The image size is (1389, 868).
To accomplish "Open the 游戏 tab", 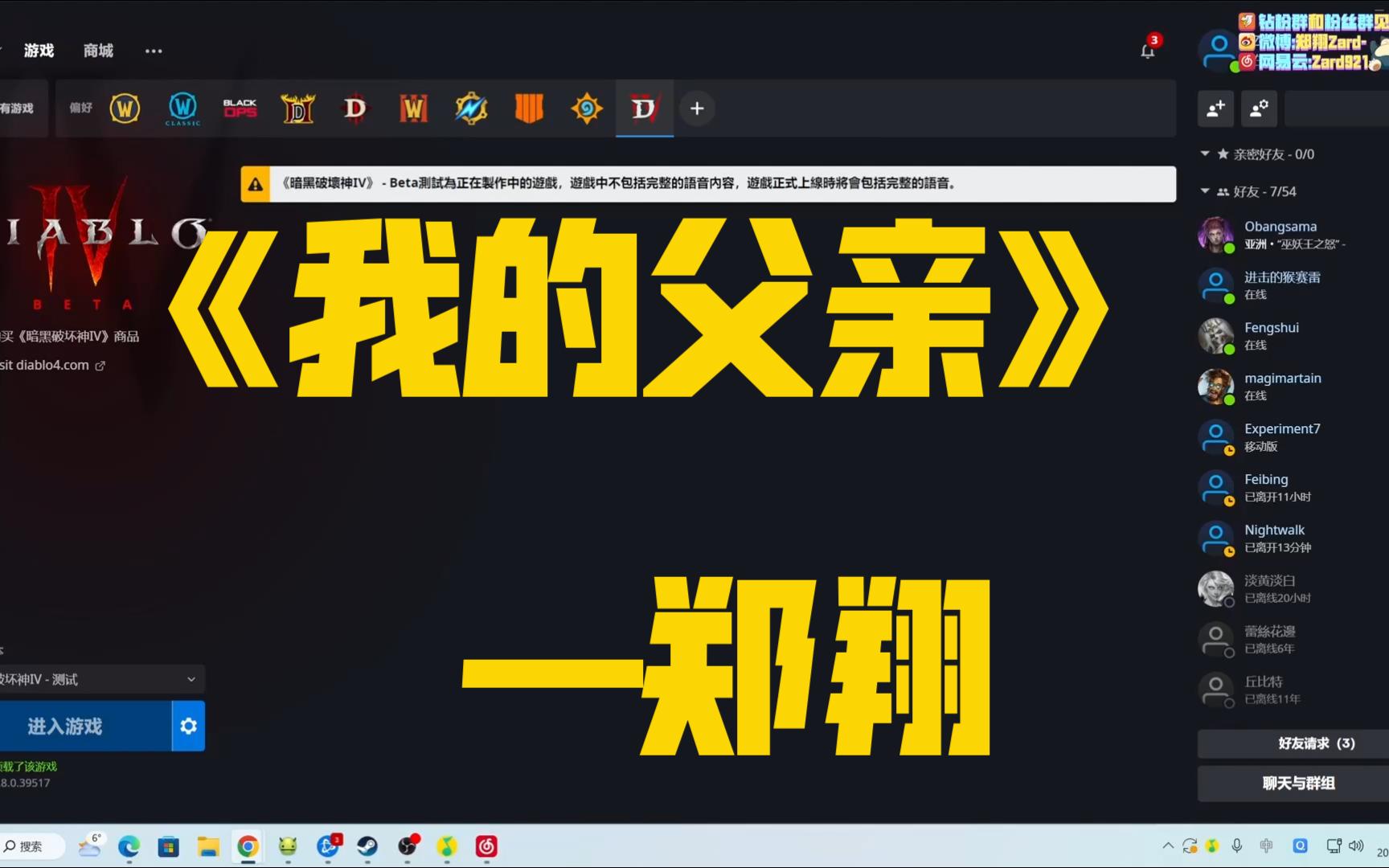I will [x=39, y=51].
